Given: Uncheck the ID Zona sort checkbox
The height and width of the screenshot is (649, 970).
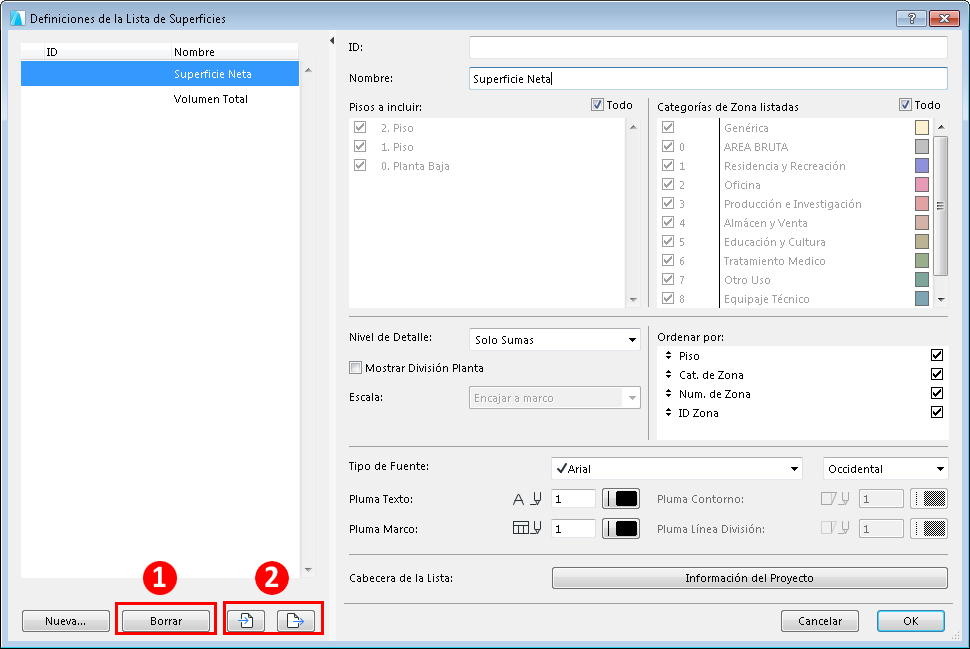Looking at the screenshot, I should [937, 412].
